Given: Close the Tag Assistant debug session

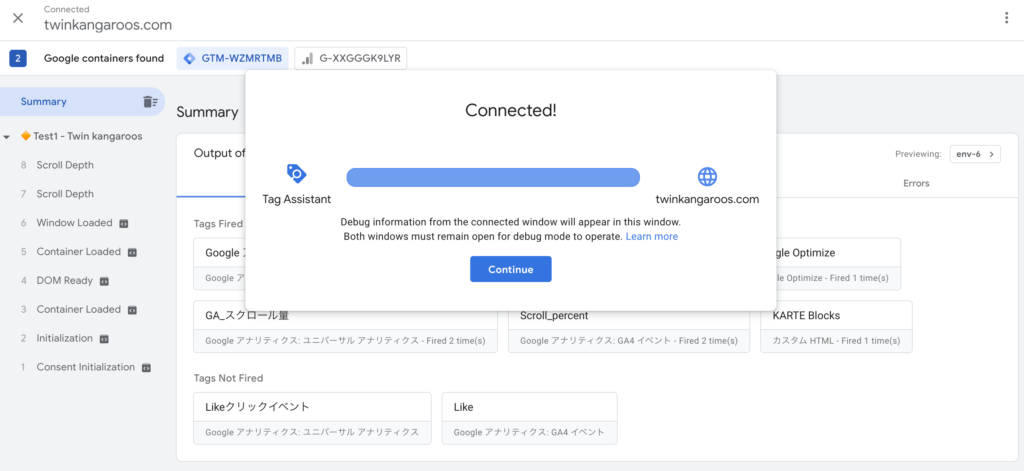Looking at the screenshot, I should 18,18.
